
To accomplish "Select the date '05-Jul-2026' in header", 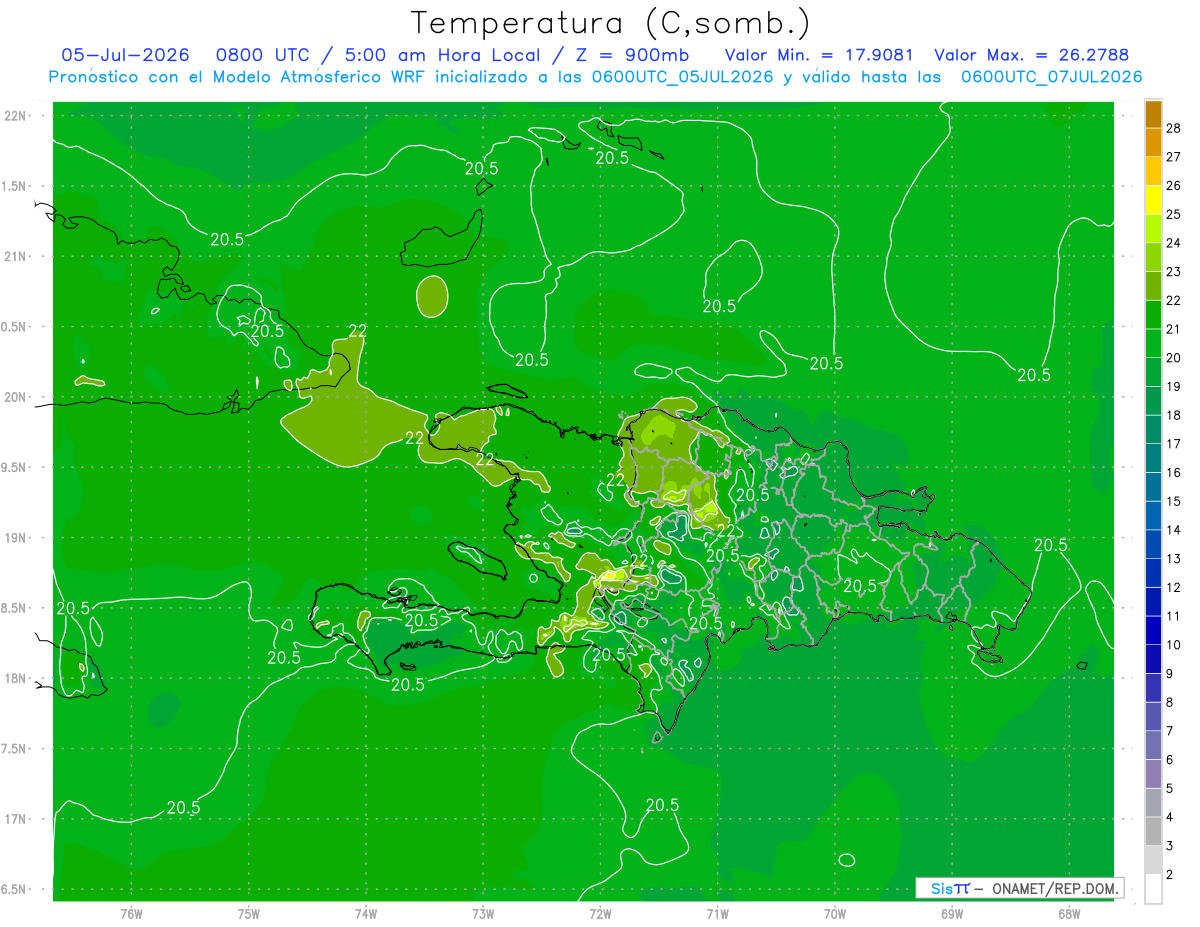I will click(x=125, y=55).
